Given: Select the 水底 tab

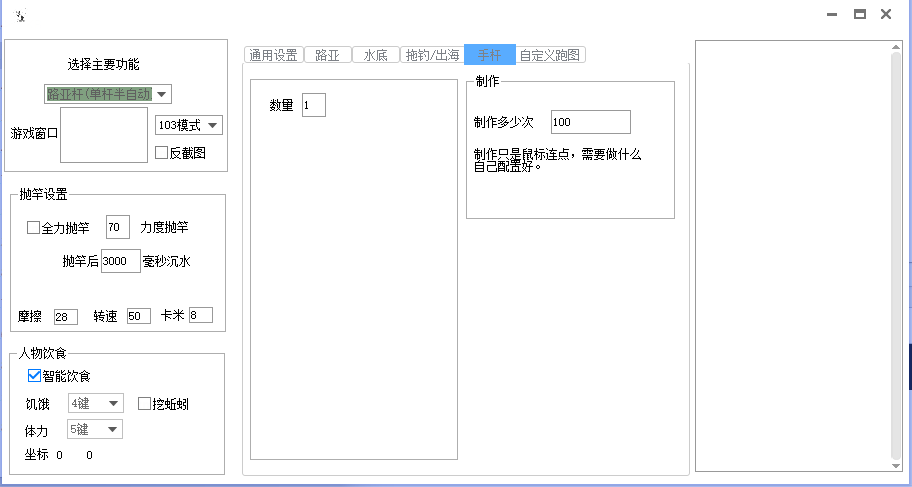Looking at the screenshot, I should (x=376, y=56).
